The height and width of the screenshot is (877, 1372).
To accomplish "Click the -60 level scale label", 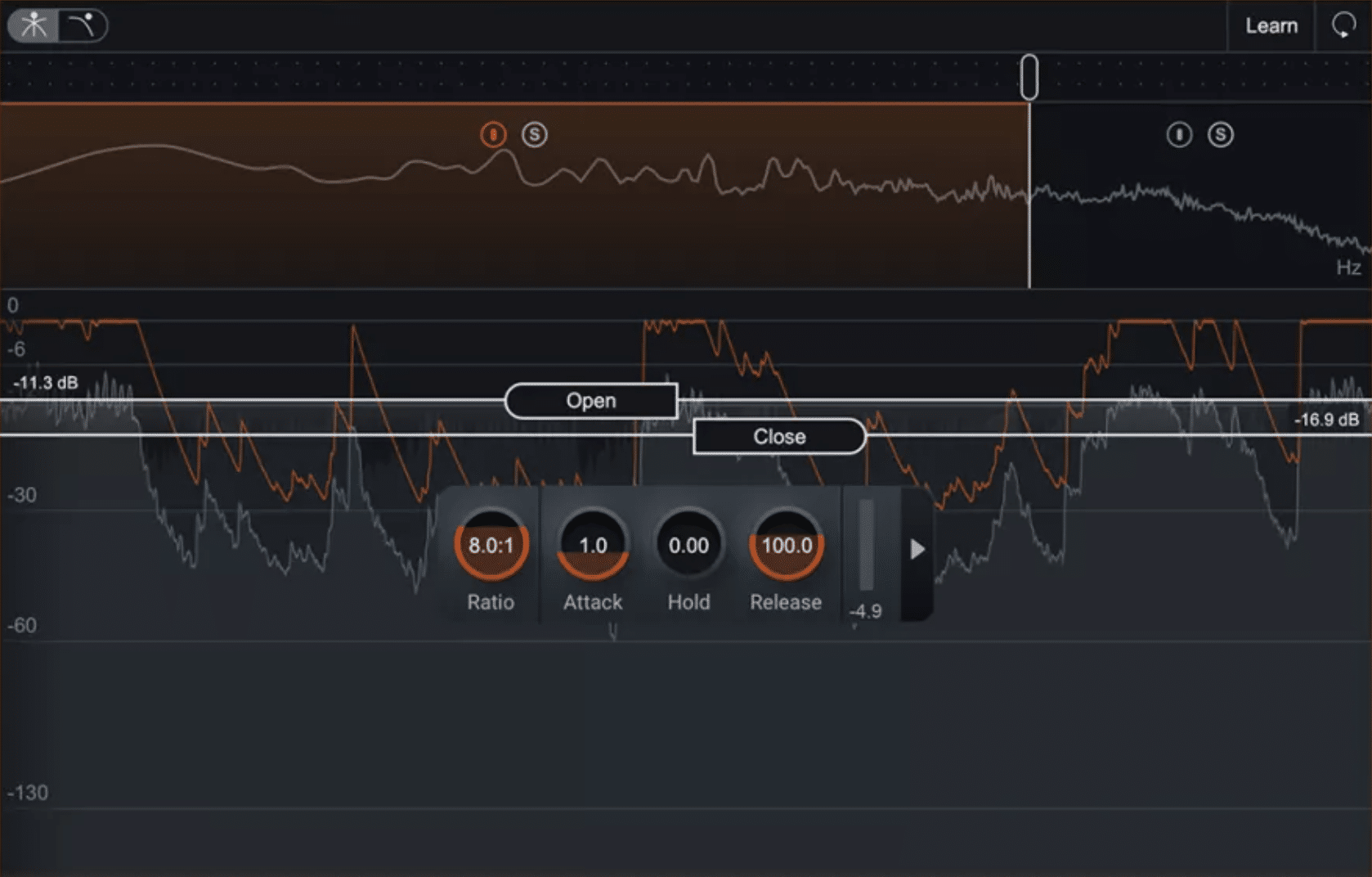I will pyautogui.click(x=22, y=626).
